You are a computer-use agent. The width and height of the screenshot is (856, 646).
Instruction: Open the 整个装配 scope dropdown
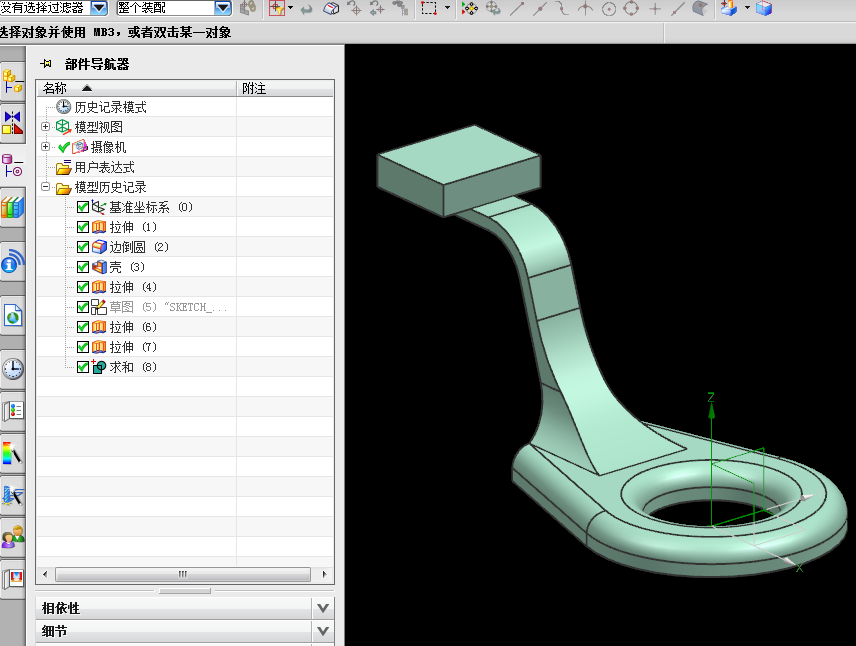click(222, 8)
